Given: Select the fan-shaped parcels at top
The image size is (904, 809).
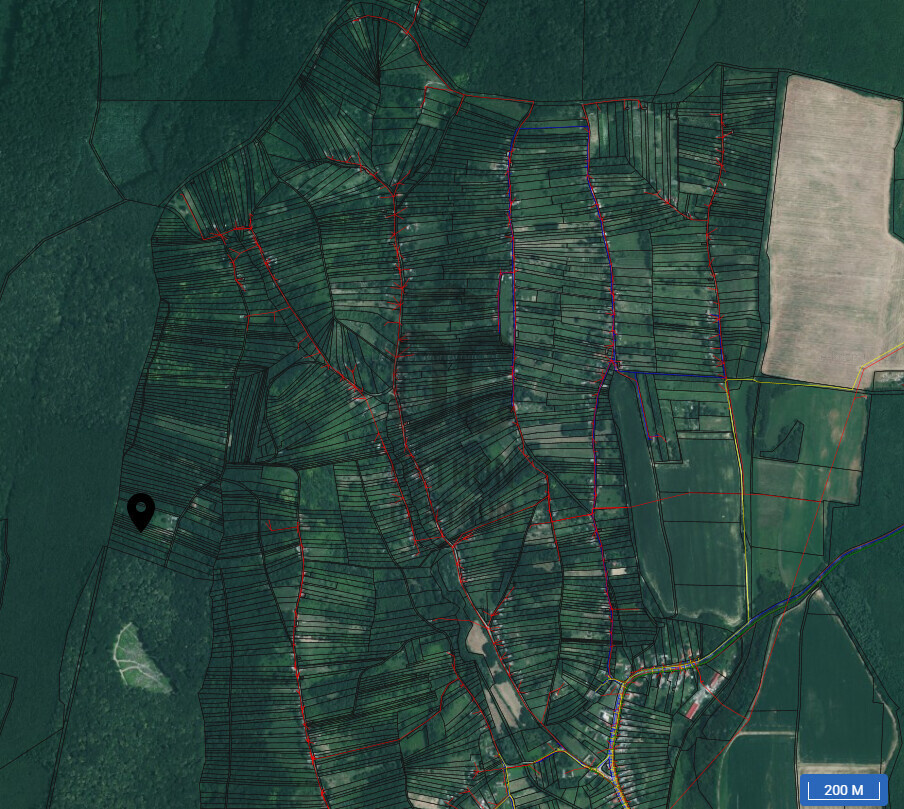Looking at the screenshot, I should click(377, 60).
